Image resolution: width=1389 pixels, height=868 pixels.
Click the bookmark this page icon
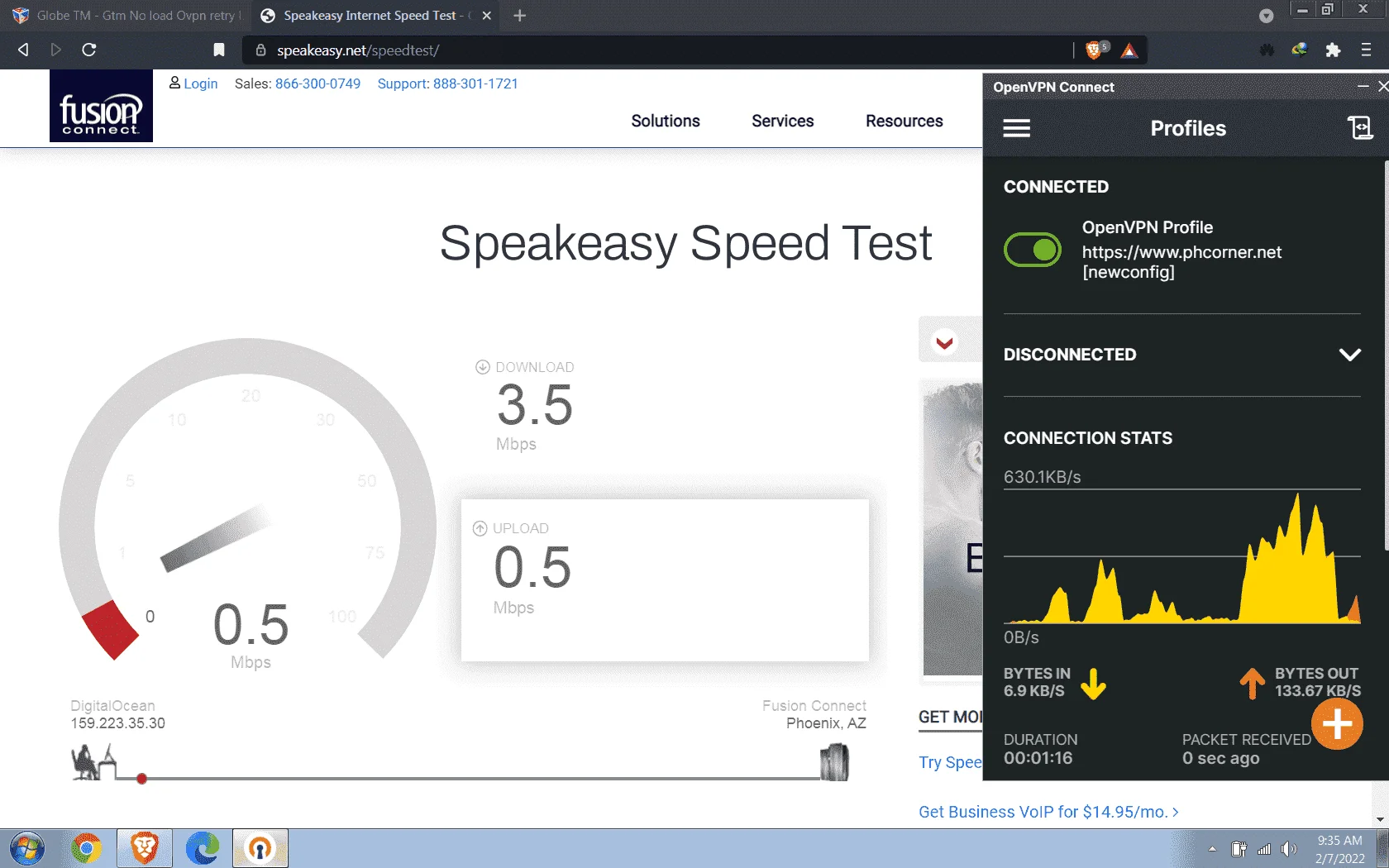click(219, 50)
